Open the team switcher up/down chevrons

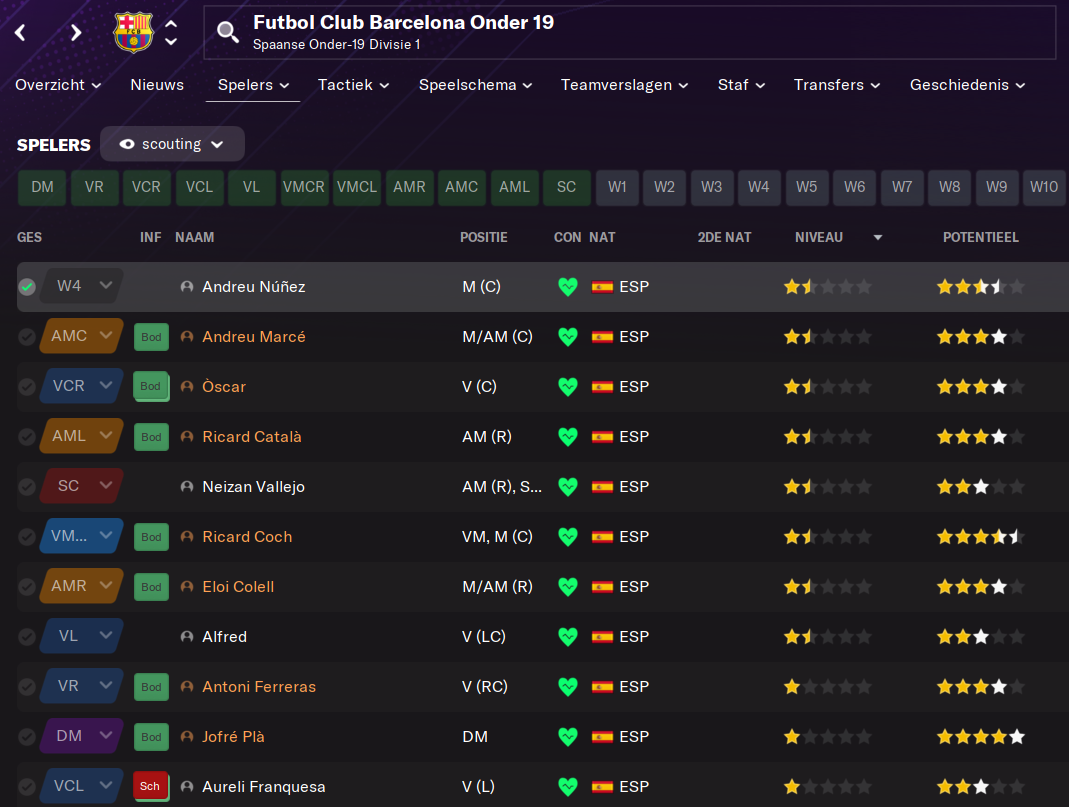(171, 32)
